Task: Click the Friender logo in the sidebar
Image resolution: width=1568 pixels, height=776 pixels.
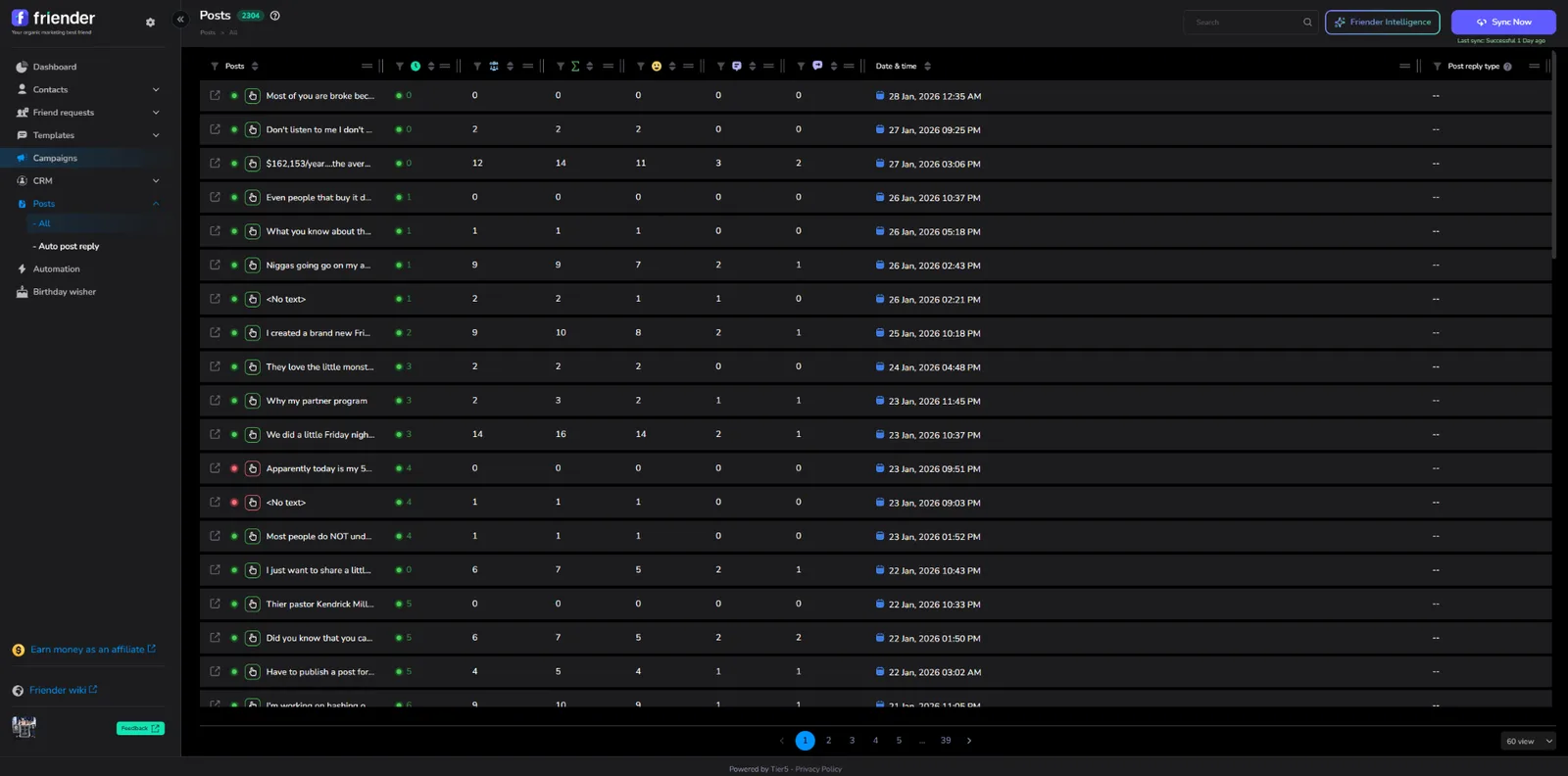Action: point(53,20)
